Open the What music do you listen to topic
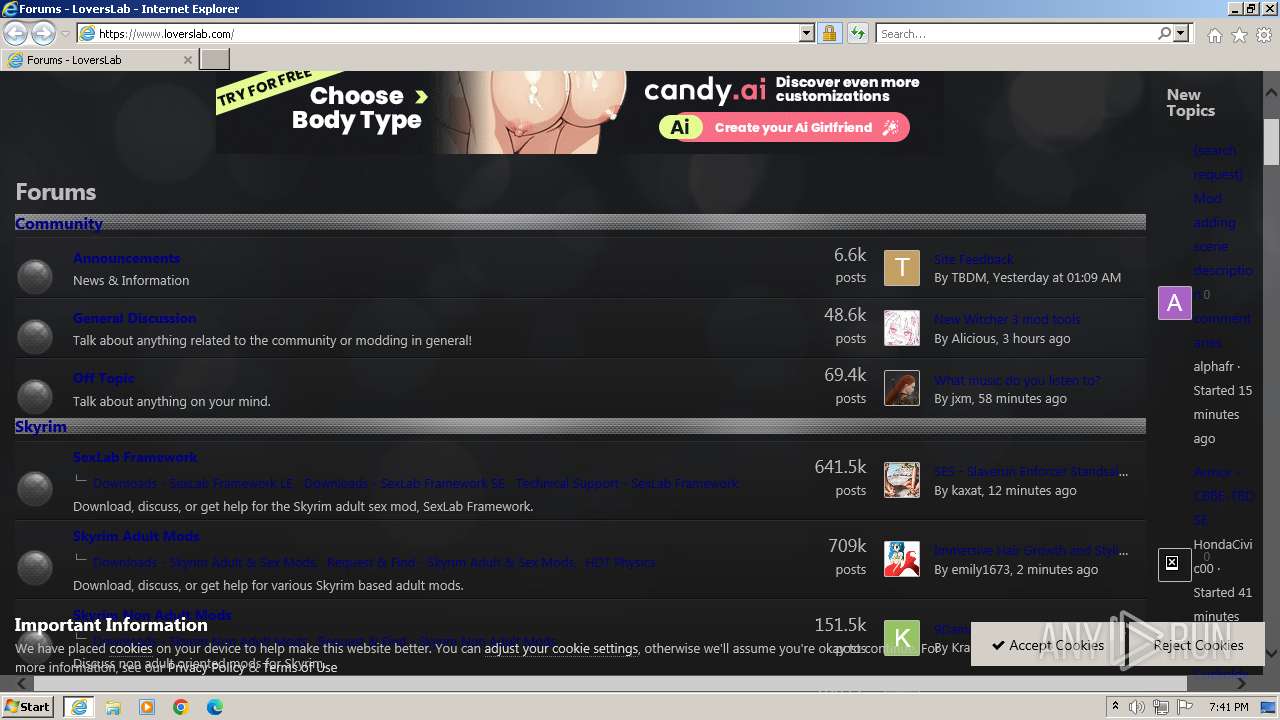Screen dimensions: 1280x720 coord(1017,380)
